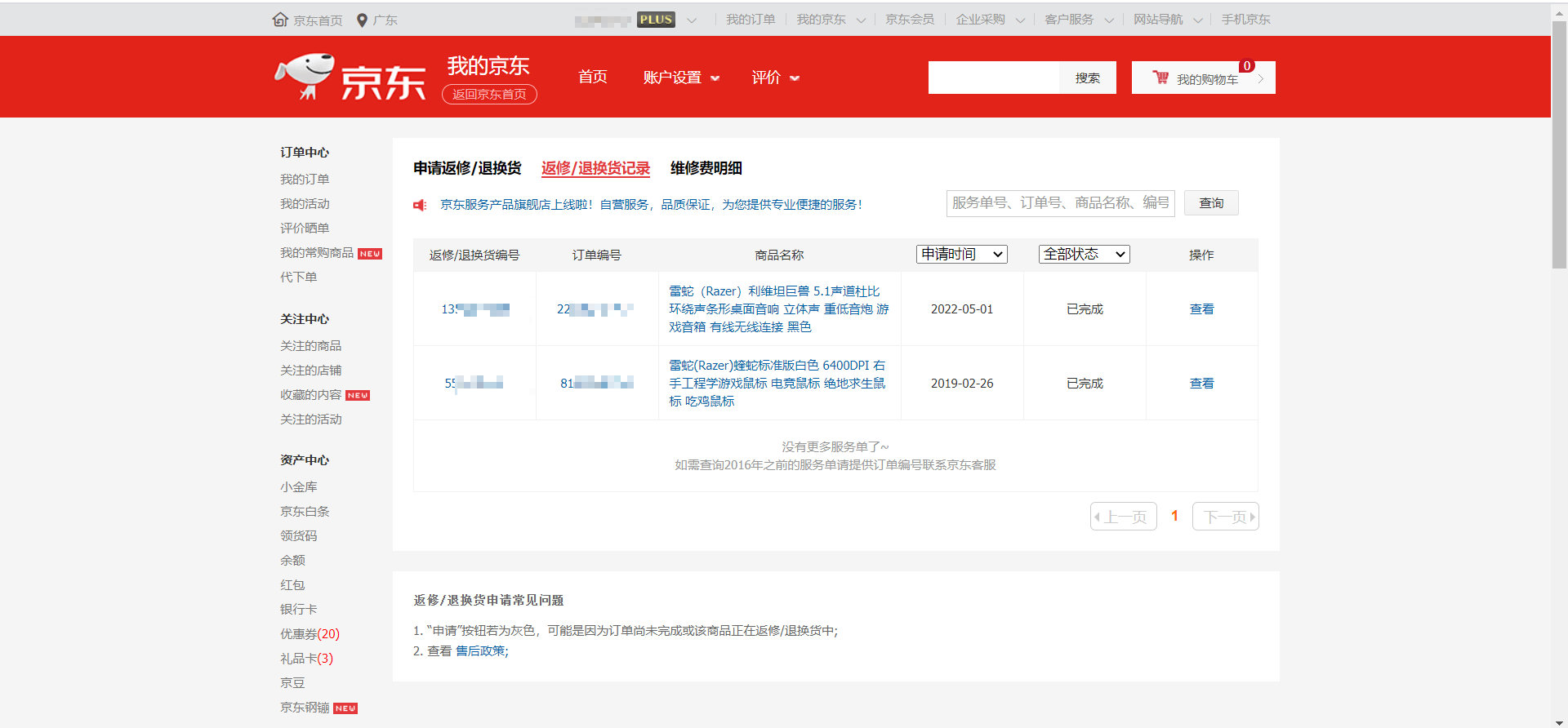
Task: Switch to 申请返修/退换货 tab
Action: tap(467, 168)
